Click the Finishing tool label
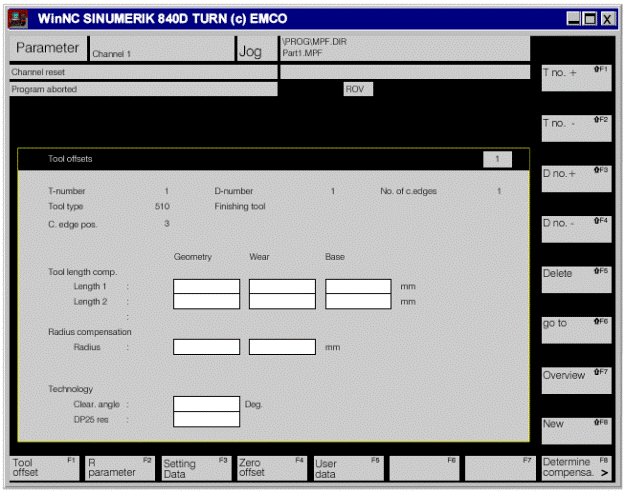Screen dimensions: 624x492 click(240, 206)
